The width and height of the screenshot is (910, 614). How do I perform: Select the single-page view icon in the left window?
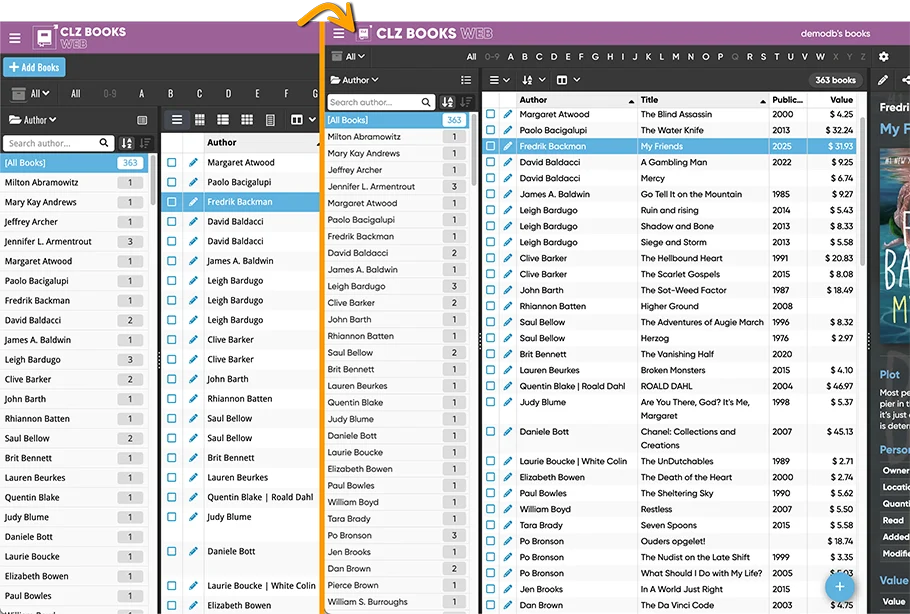pyautogui.click(x=270, y=120)
